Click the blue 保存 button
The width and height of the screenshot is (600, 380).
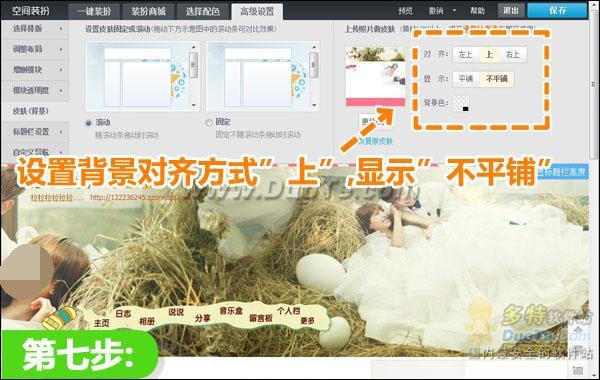click(557, 10)
